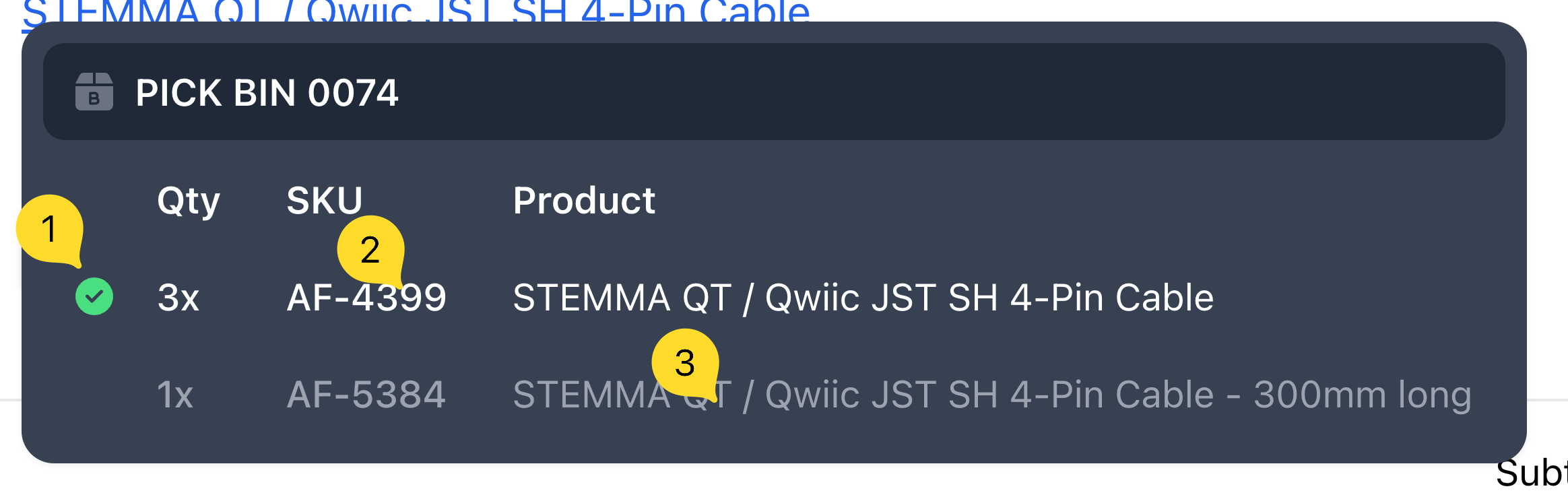Click the 3x quantity value
This screenshot has width=1568, height=497.
[178, 298]
